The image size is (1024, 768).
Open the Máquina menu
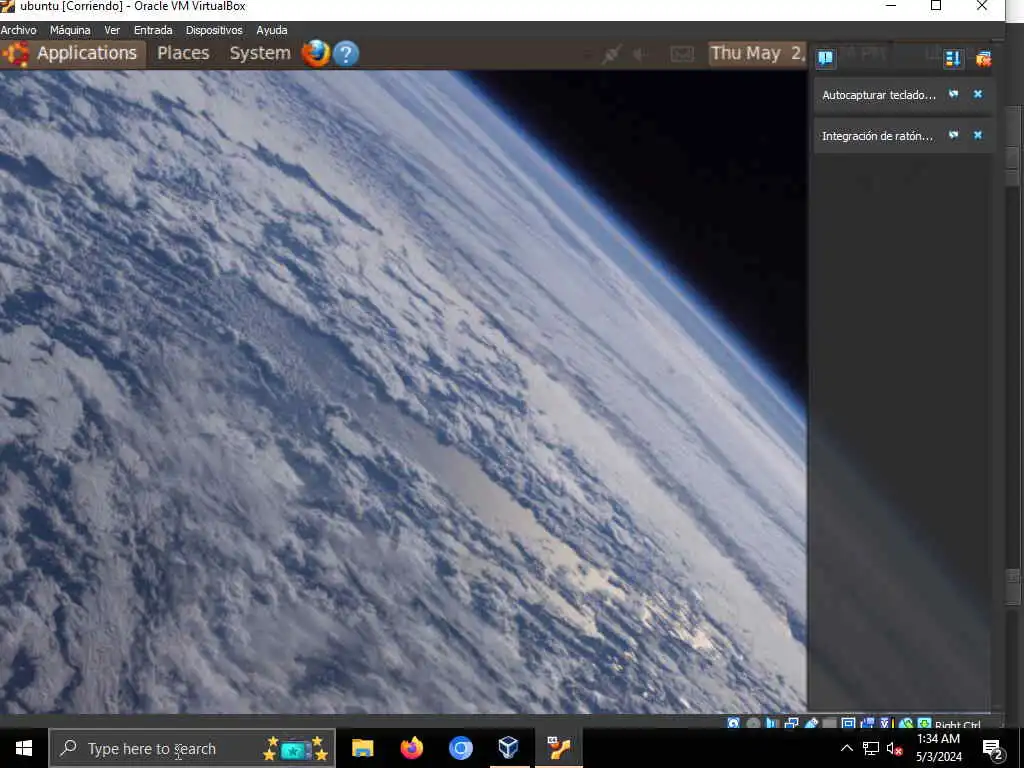click(70, 30)
